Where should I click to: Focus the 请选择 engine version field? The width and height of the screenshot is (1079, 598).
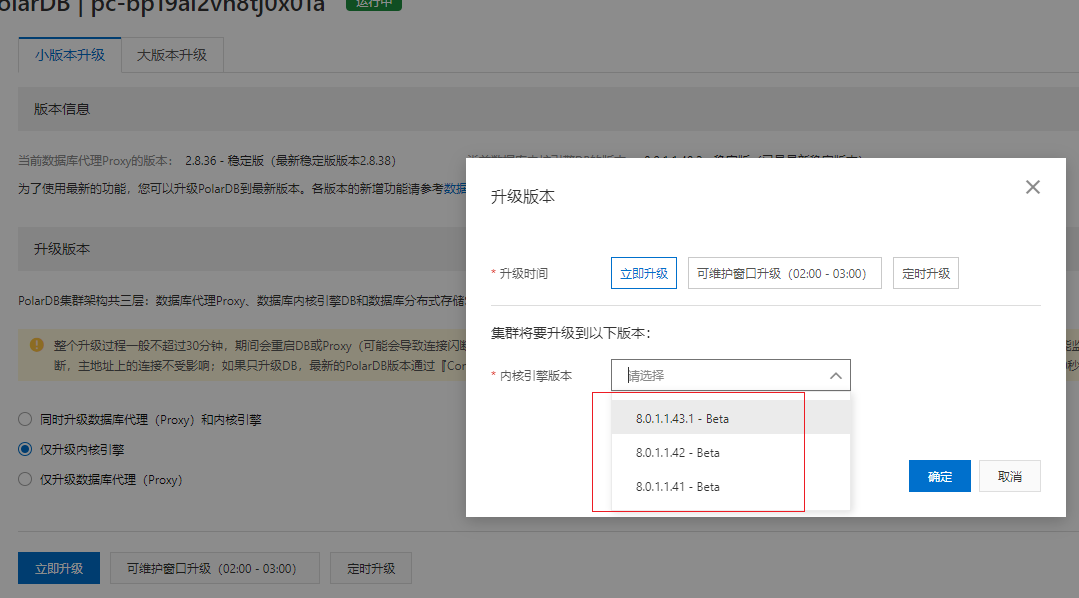731,375
